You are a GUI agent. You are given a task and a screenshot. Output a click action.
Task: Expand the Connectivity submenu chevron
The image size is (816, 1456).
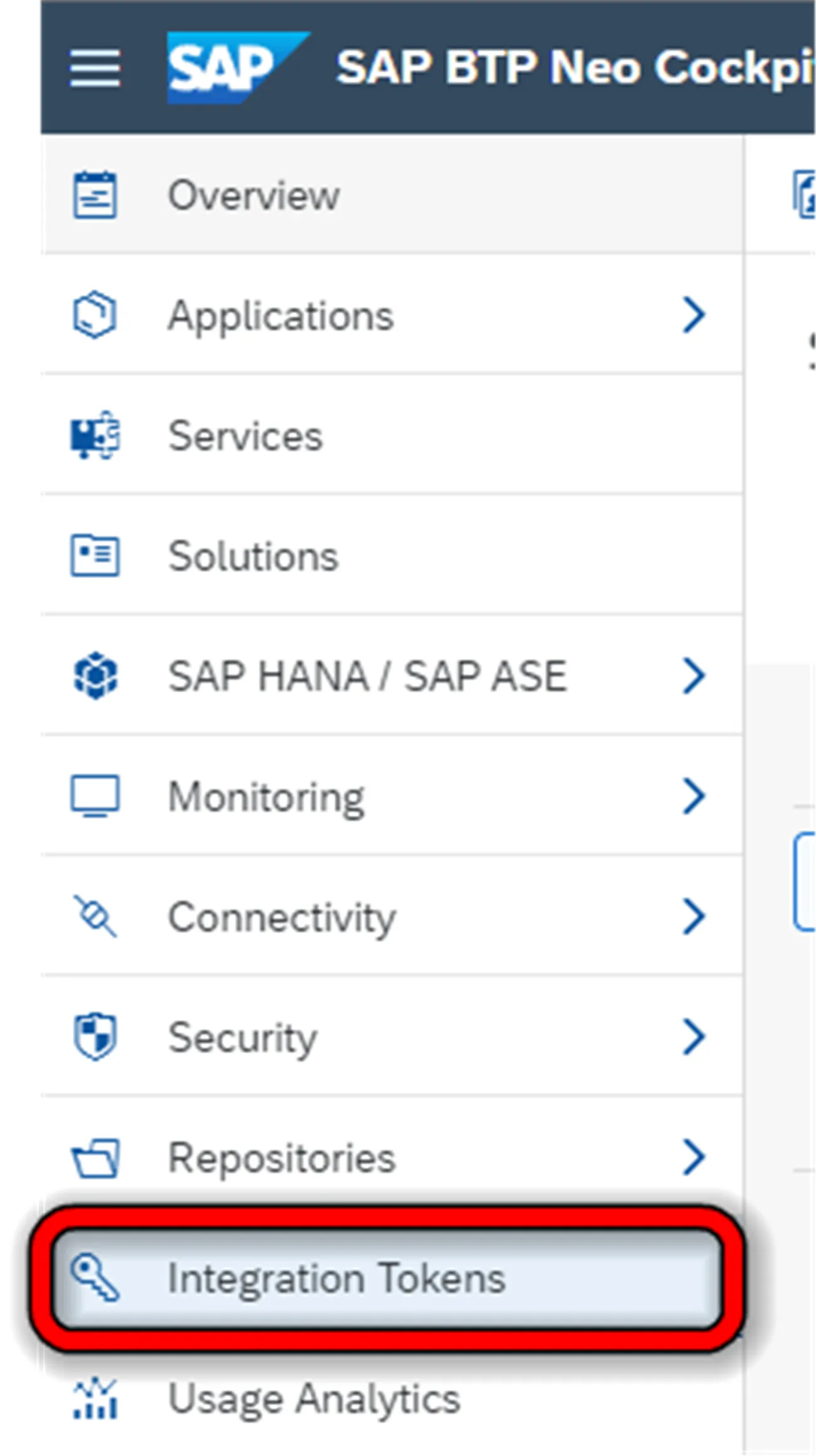pyautogui.click(x=694, y=917)
